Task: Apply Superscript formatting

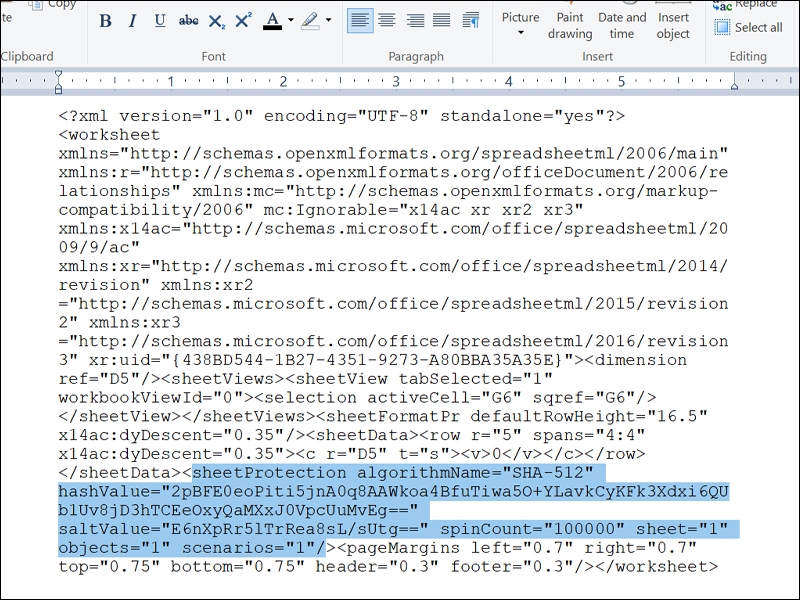Action: click(x=243, y=21)
